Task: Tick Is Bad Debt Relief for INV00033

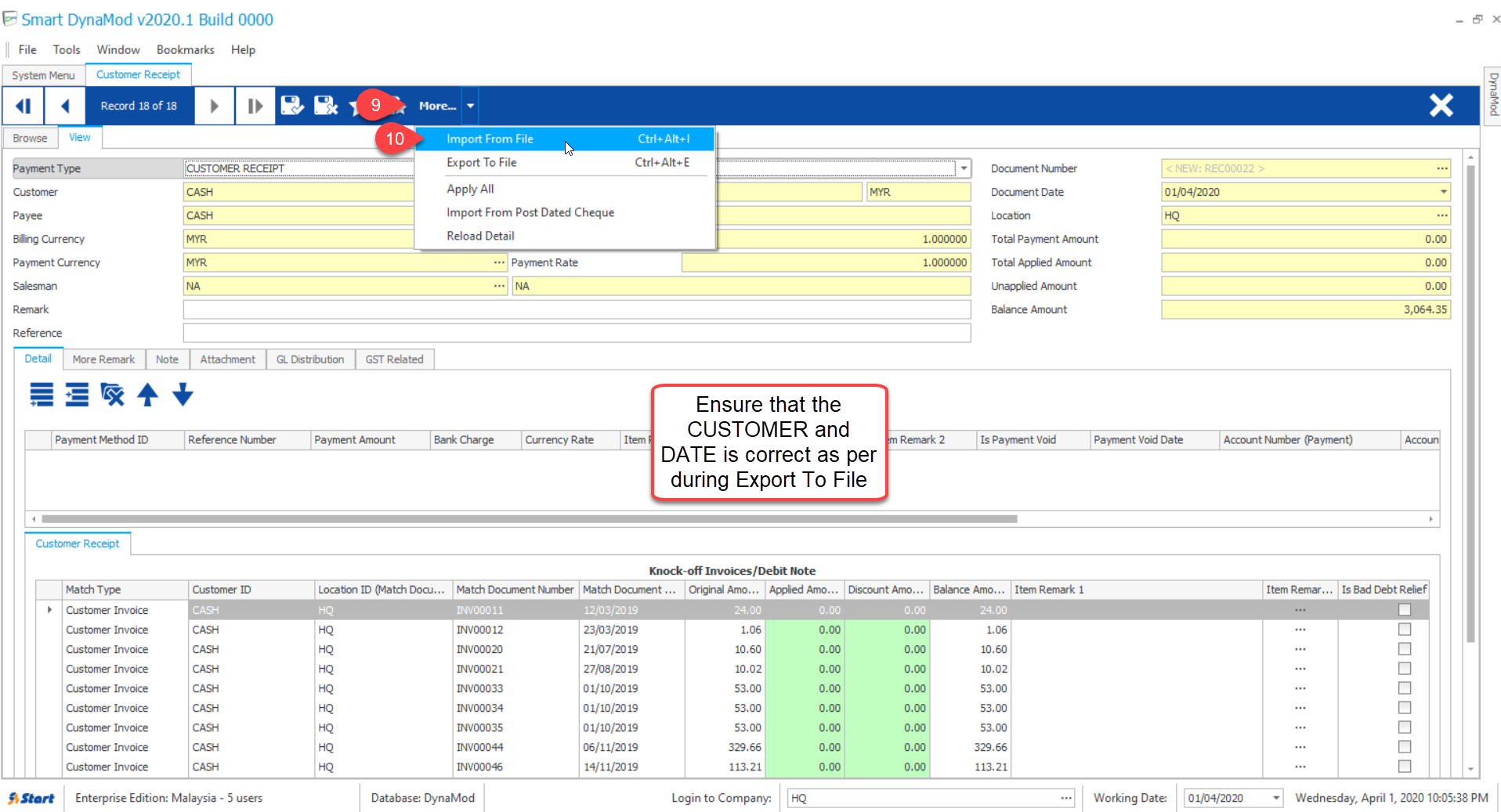Action: (x=1405, y=688)
